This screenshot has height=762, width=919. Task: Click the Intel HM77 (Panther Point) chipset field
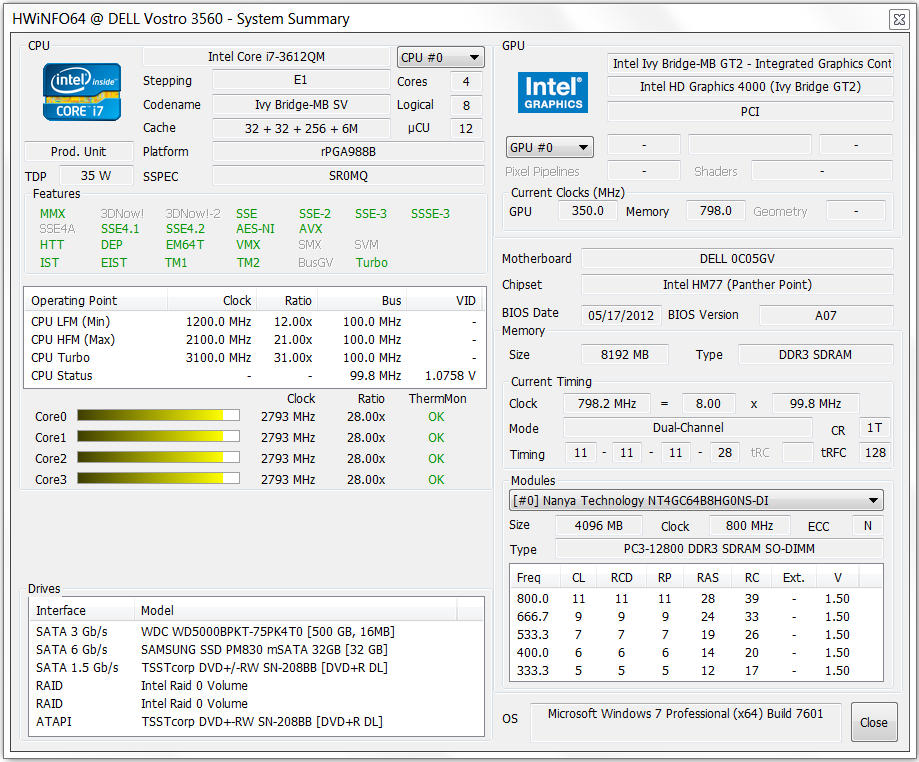point(737,285)
